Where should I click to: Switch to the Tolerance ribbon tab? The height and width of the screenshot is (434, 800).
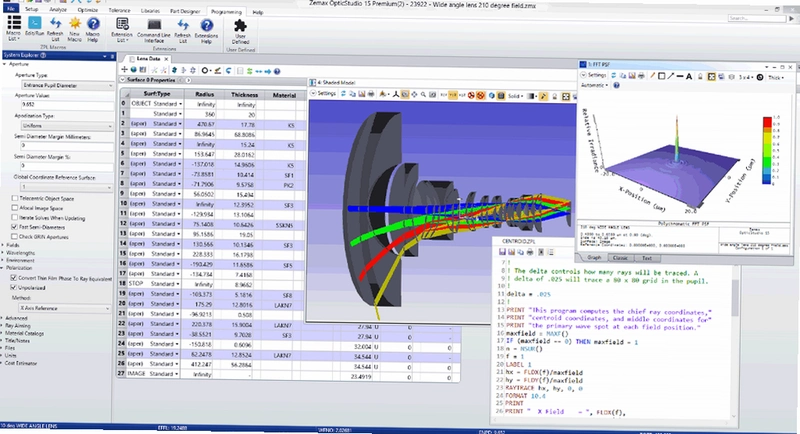[x=119, y=10]
